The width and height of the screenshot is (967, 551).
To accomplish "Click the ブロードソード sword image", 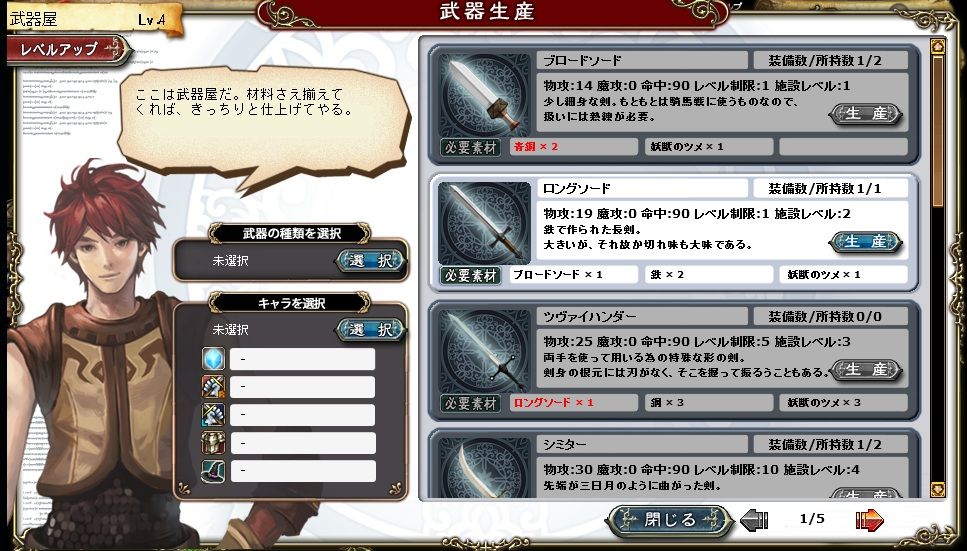I will pyautogui.click(x=485, y=96).
